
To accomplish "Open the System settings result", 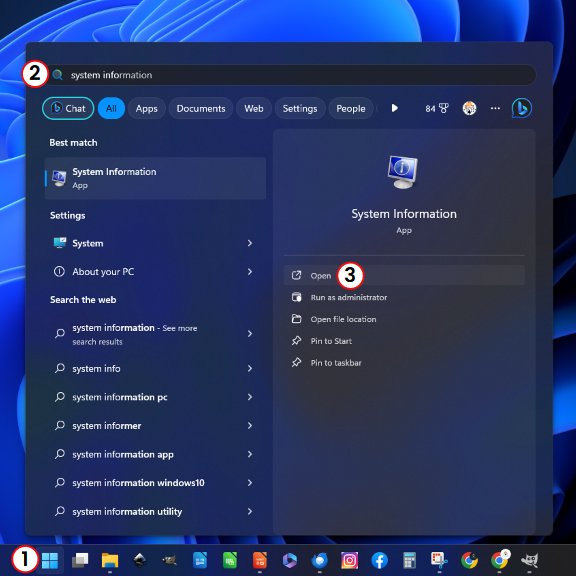I will (x=155, y=243).
